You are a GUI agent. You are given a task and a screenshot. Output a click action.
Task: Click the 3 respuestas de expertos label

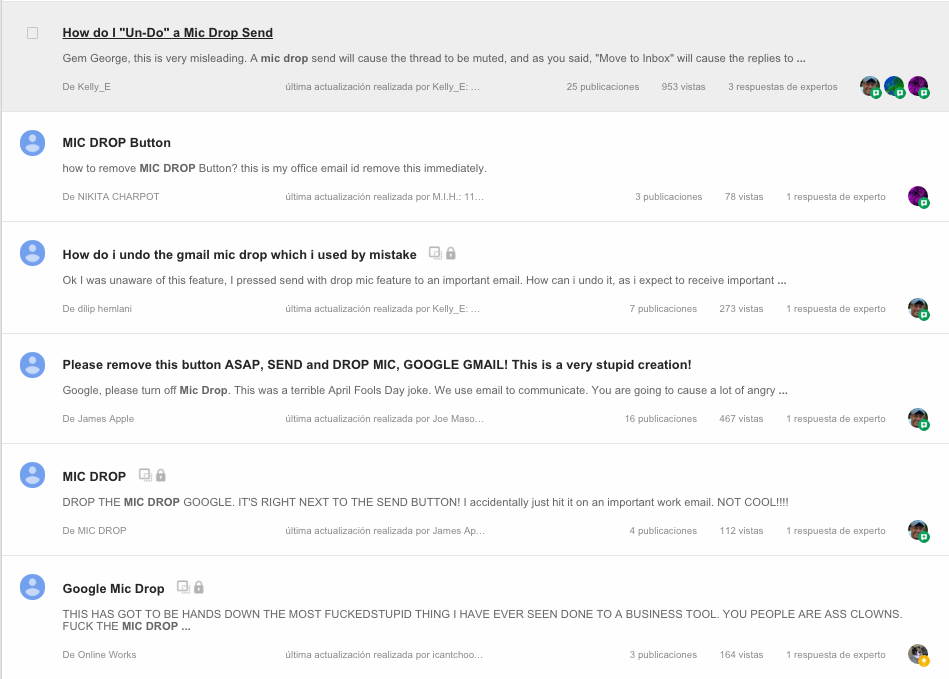pos(783,87)
